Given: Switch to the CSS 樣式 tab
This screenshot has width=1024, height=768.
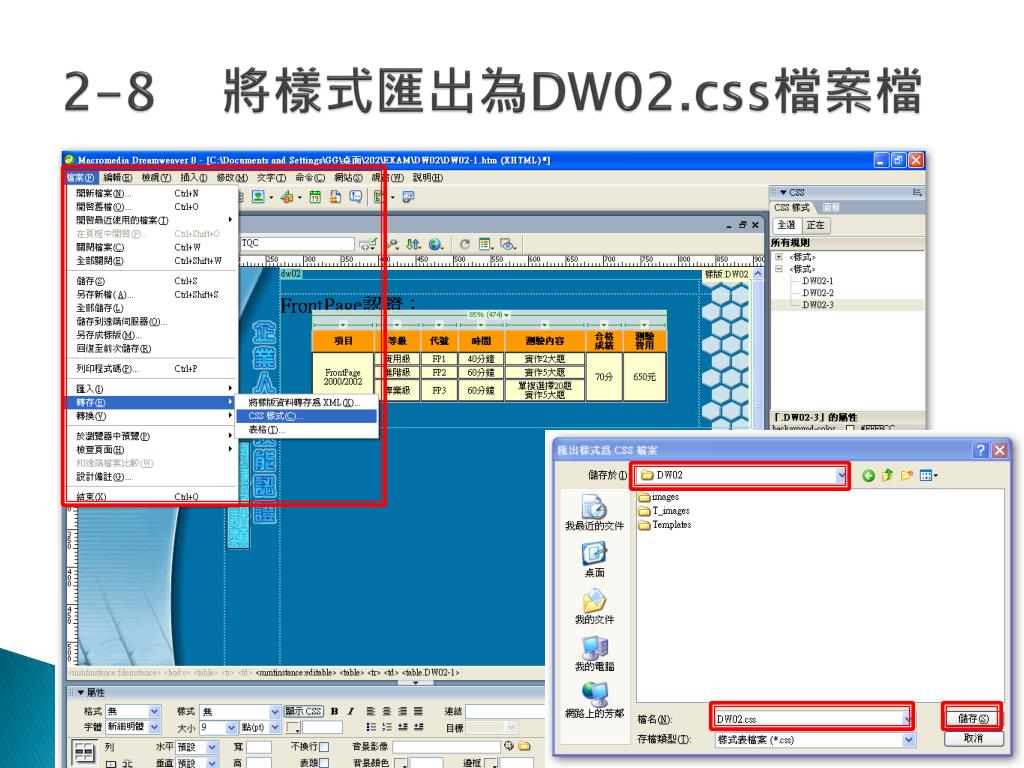Looking at the screenshot, I should [792, 208].
